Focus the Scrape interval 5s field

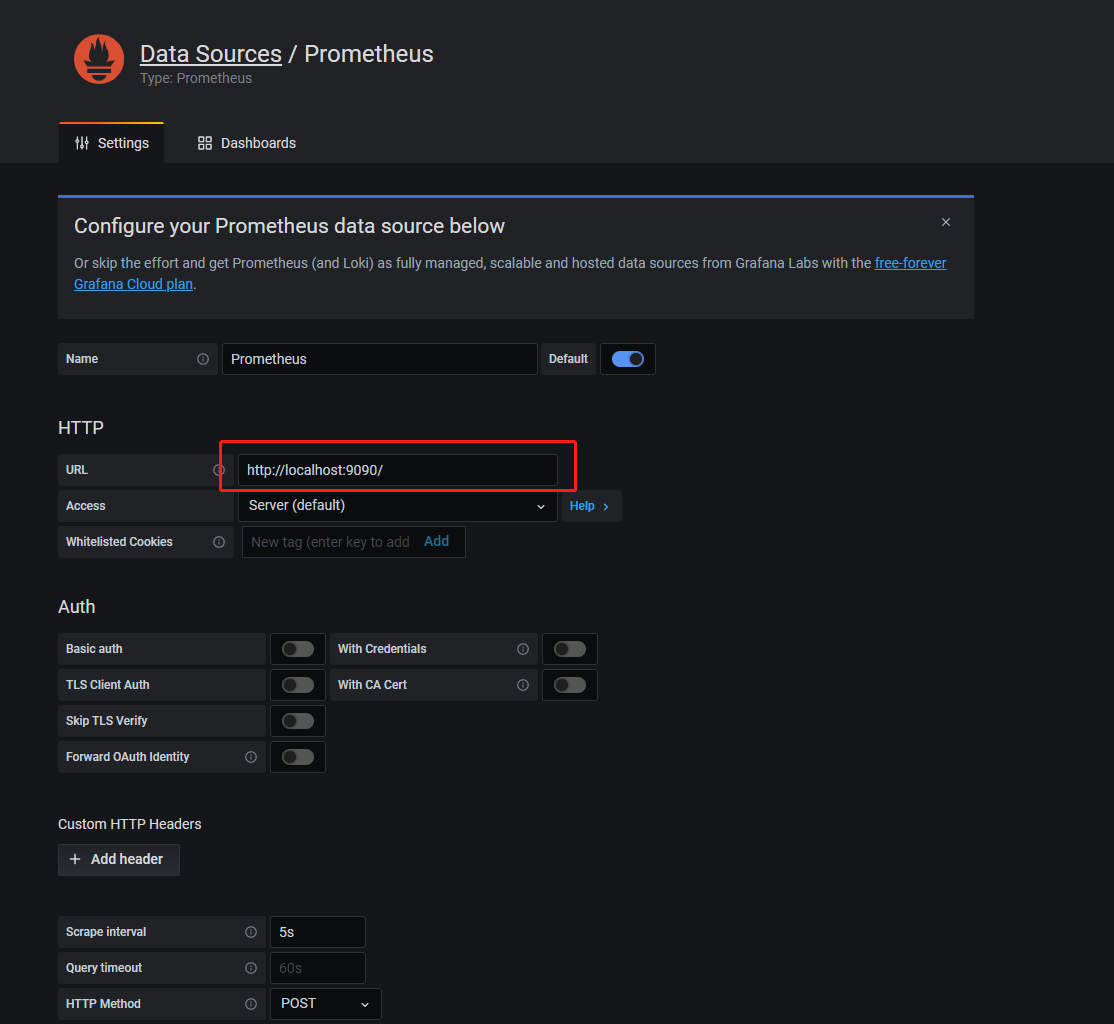click(318, 932)
